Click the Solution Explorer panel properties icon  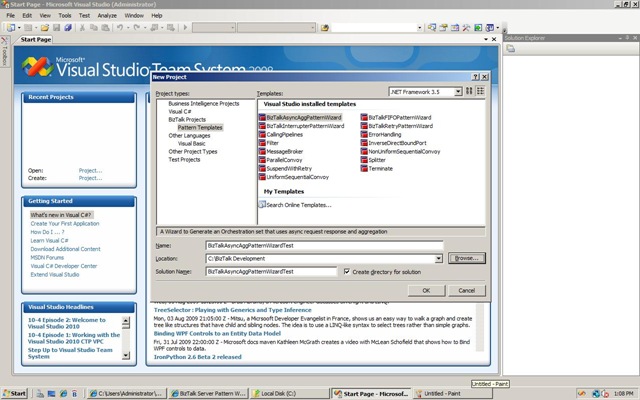point(511,49)
